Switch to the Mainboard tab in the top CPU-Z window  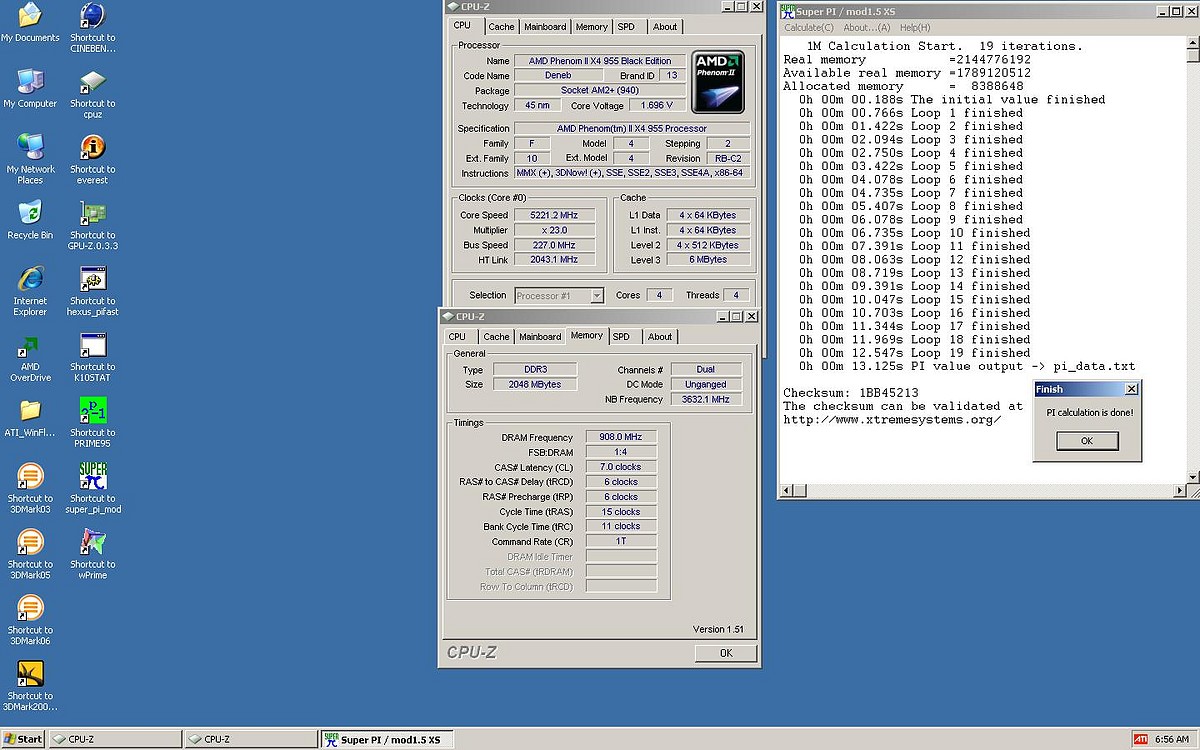545,27
